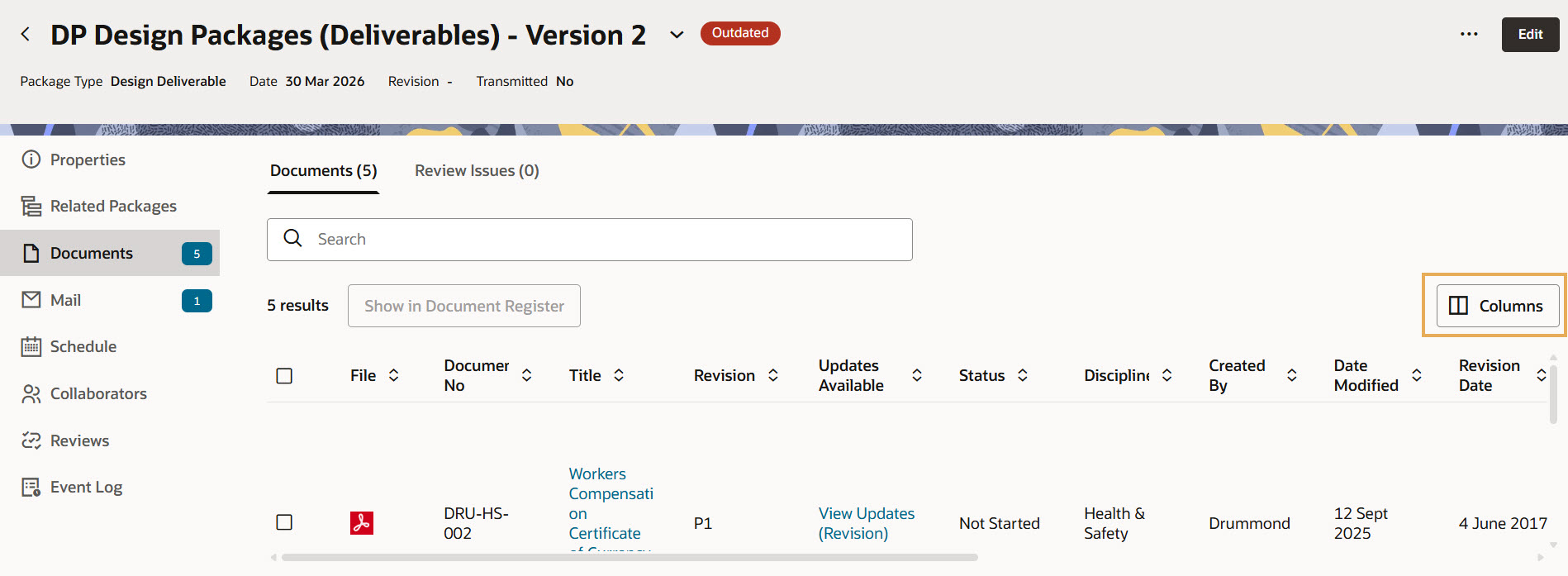Select the Documents (5) tab

323,170
